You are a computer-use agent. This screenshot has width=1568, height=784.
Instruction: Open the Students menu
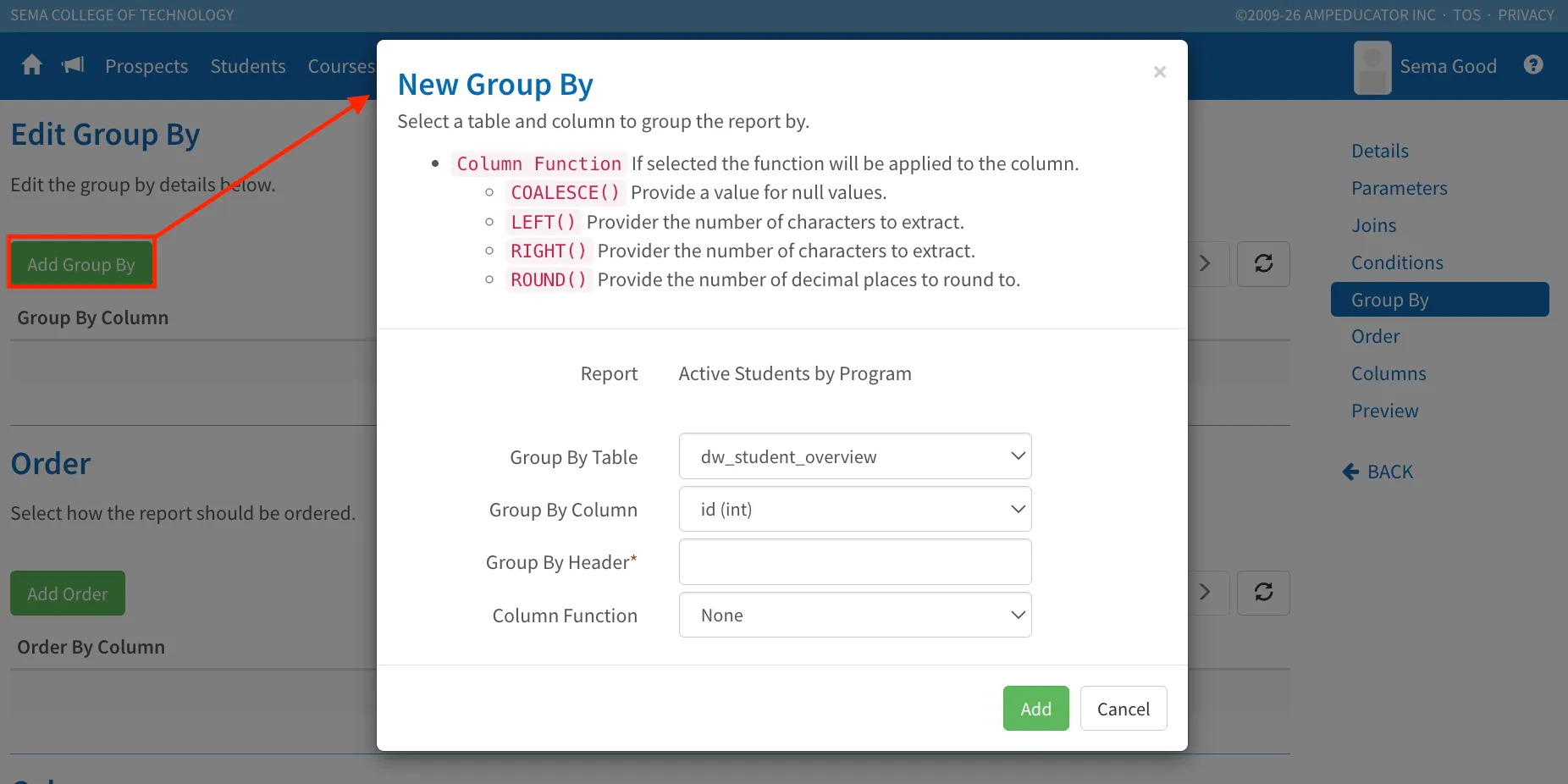click(x=248, y=66)
